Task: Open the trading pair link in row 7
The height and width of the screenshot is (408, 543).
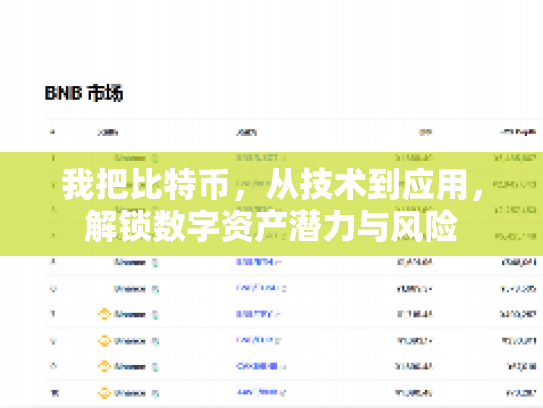Action: point(255,314)
